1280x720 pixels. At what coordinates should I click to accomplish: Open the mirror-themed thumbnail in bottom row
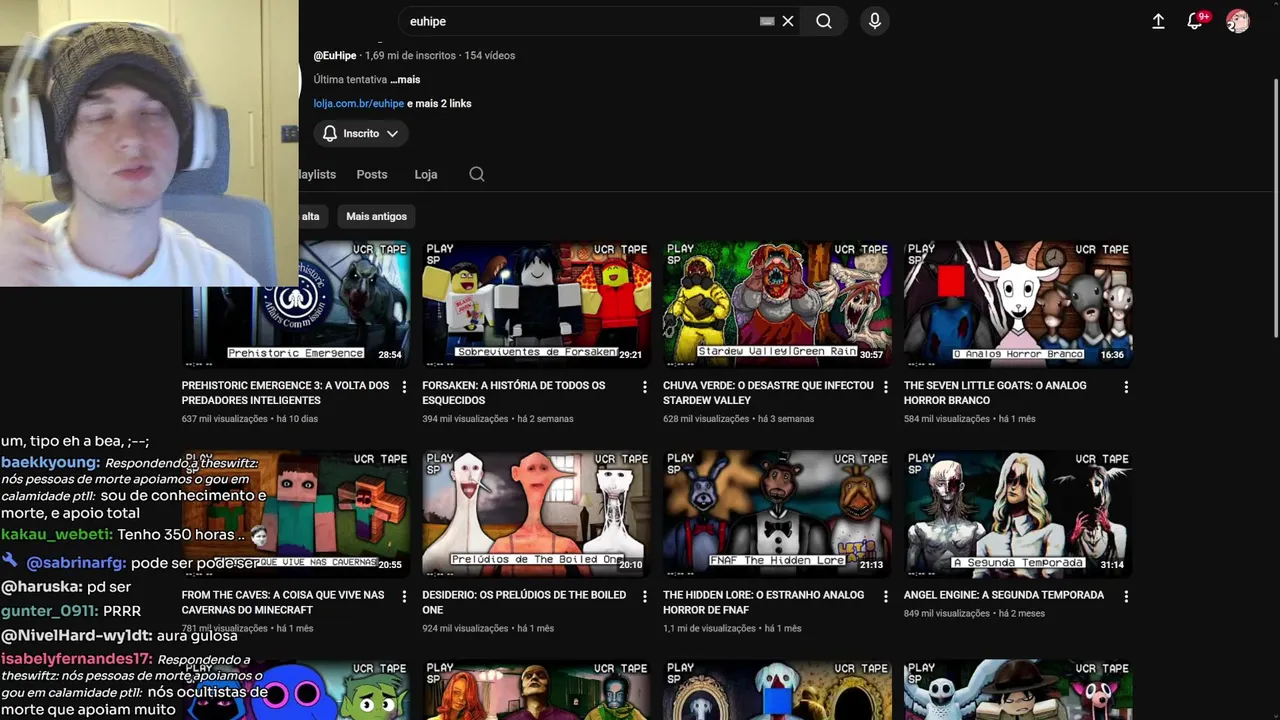(x=777, y=690)
